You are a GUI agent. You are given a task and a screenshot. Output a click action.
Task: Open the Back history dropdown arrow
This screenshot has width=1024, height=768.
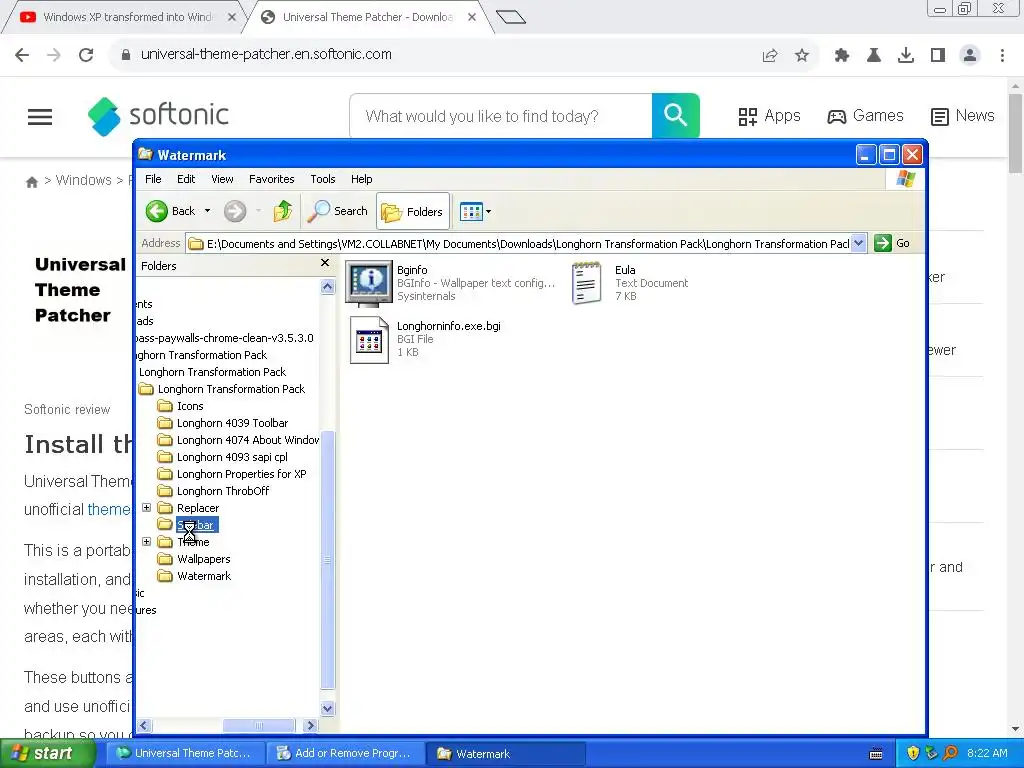pyautogui.click(x=207, y=211)
